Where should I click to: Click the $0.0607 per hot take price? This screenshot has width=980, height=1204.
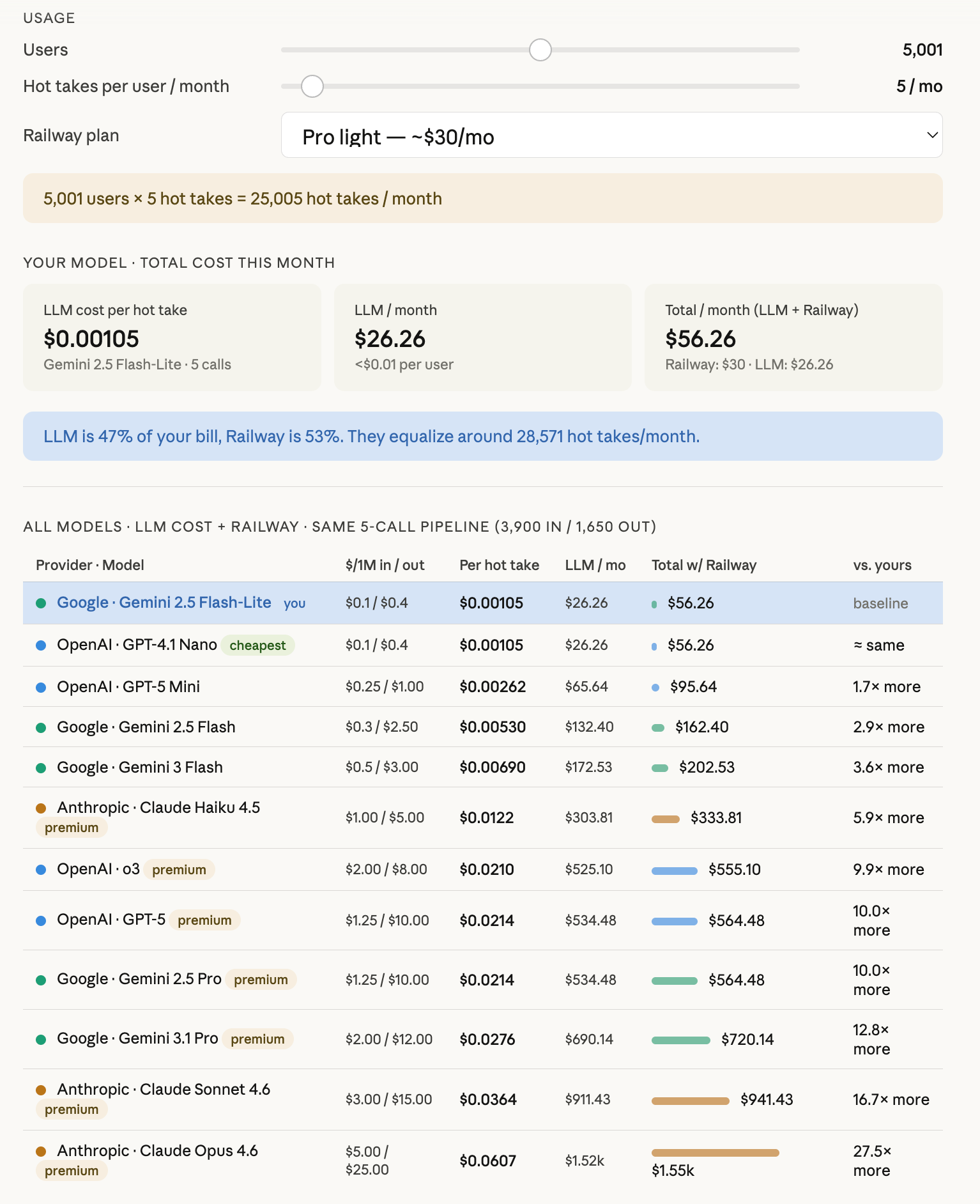point(487,1161)
